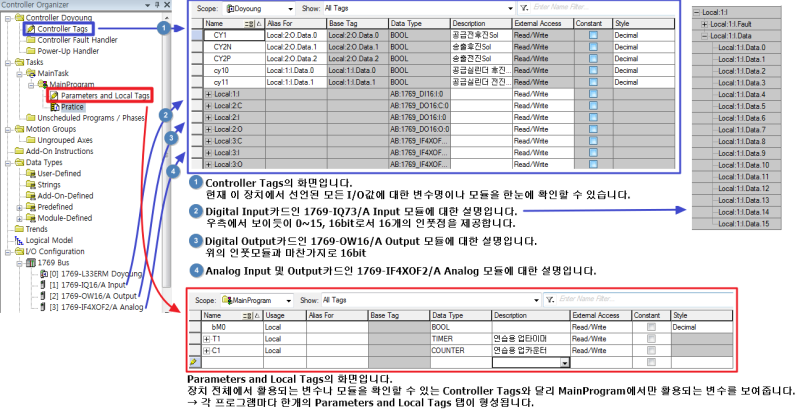Click Enter Name Filter field in MainProgram tags

click(x=644, y=299)
